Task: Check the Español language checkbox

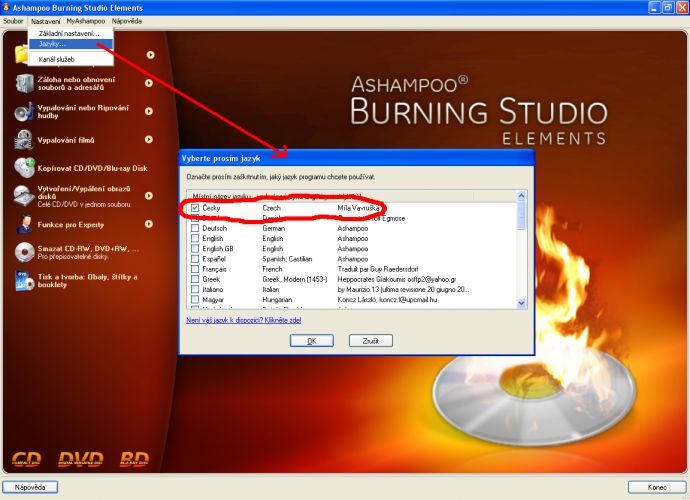Action: point(195,259)
